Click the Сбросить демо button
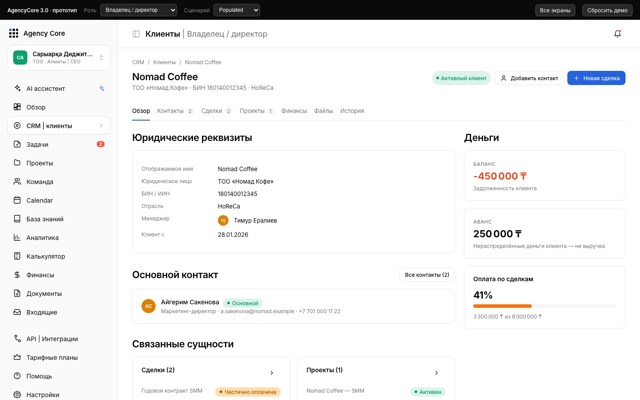Viewport: 640px width, 400px height. [x=607, y=10]
